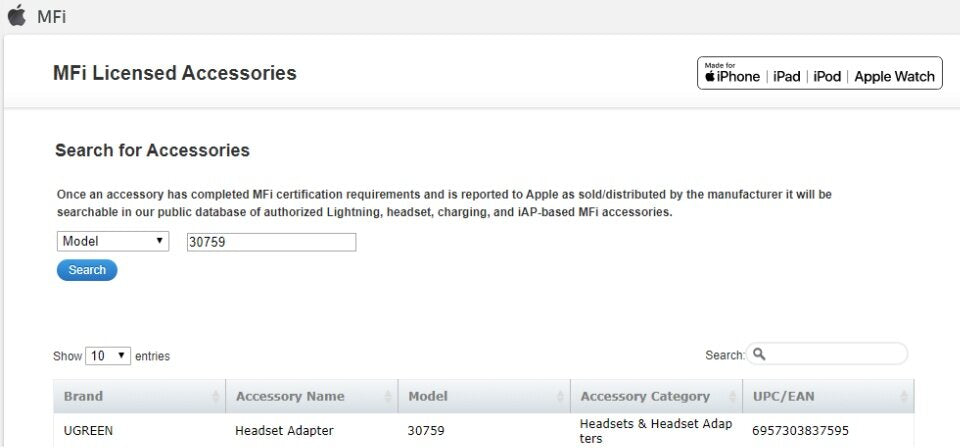This screenshot has width=960, height=448.
Task: Select the Accessory Name column header
Action: point(290,396)
